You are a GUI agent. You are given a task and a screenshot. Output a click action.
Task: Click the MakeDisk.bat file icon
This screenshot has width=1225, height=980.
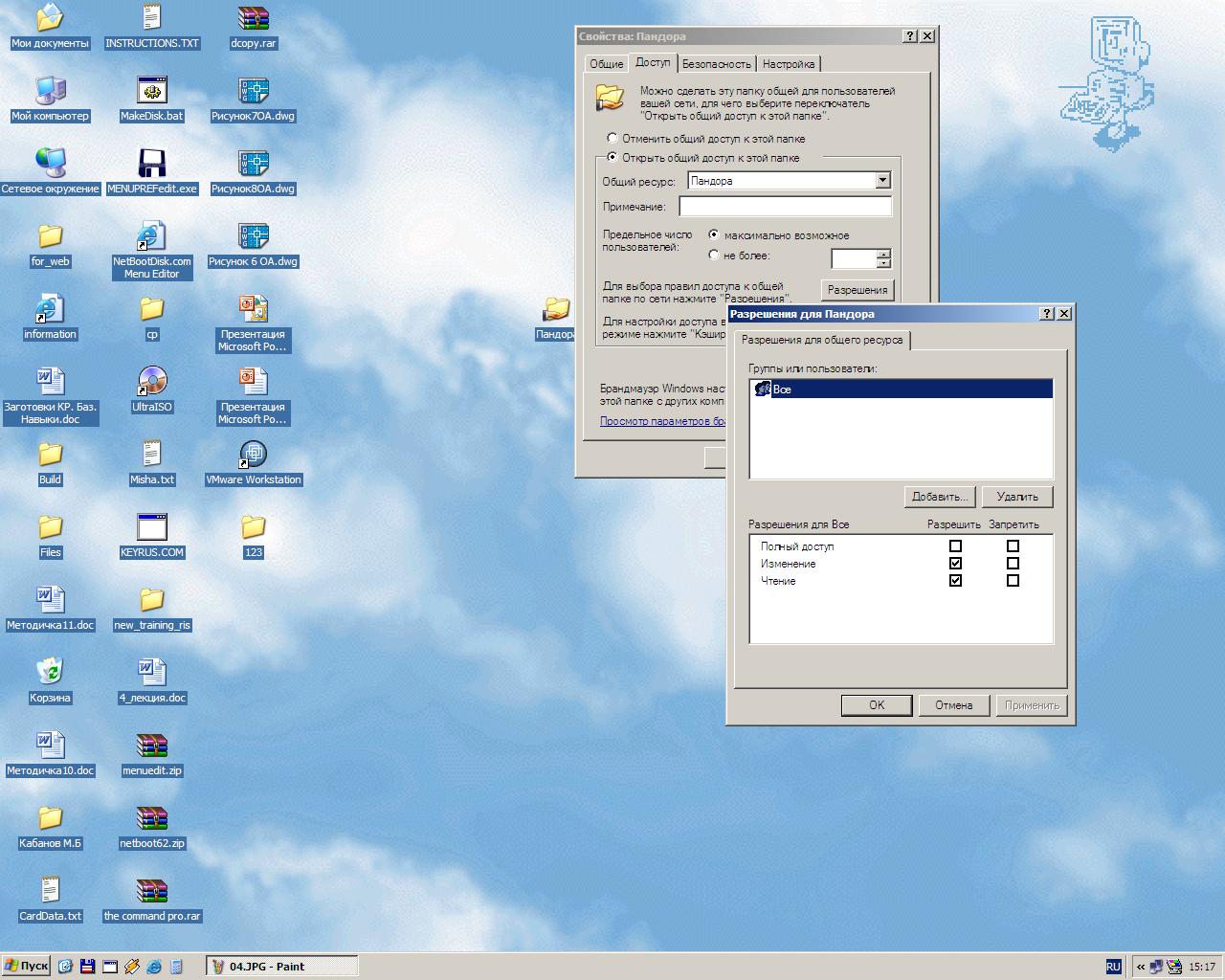click(152, 91)
